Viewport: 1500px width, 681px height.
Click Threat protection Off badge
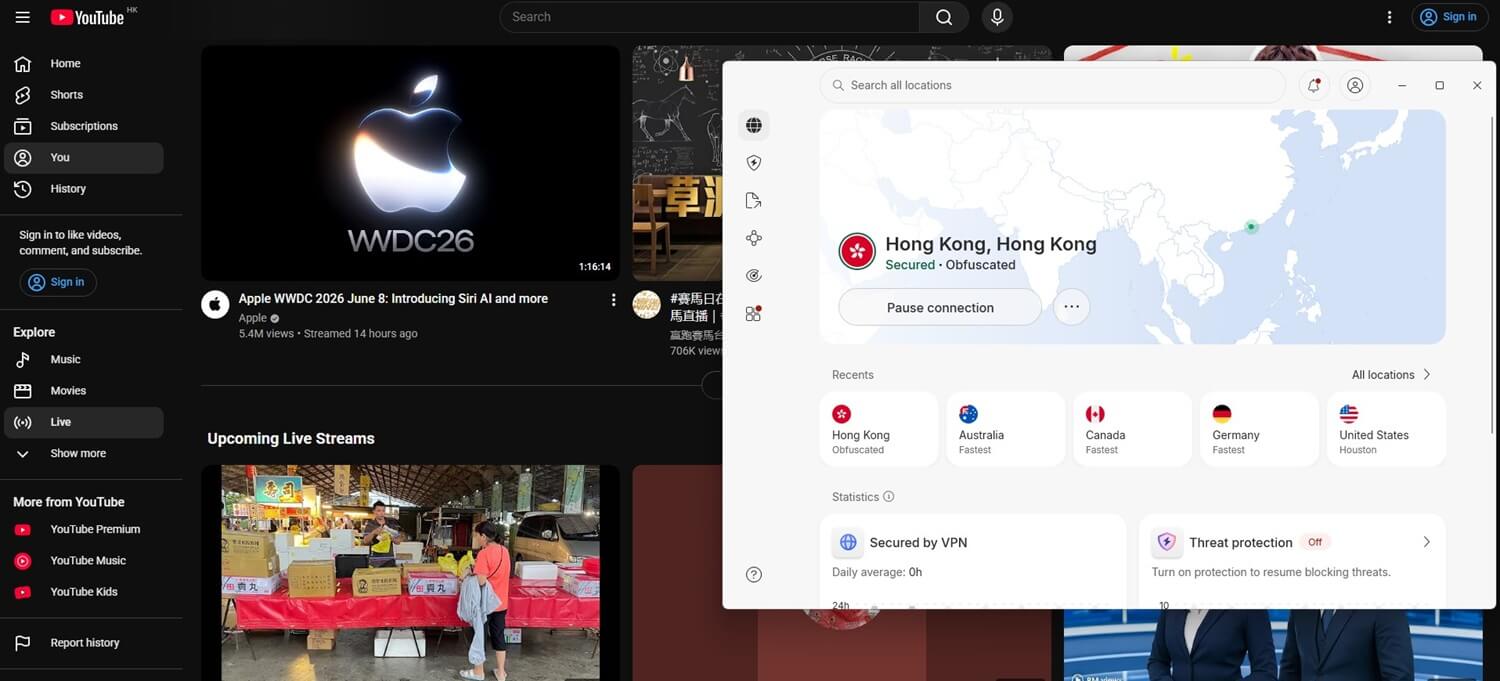pyautogui.click(x=1315, y=542)
